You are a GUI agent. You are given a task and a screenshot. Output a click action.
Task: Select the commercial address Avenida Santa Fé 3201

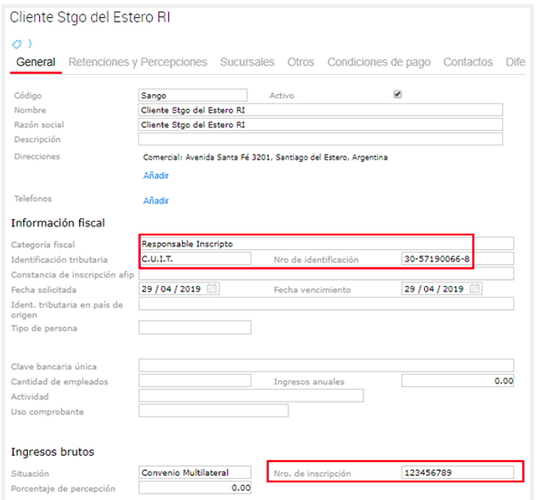tap(265, 157)
